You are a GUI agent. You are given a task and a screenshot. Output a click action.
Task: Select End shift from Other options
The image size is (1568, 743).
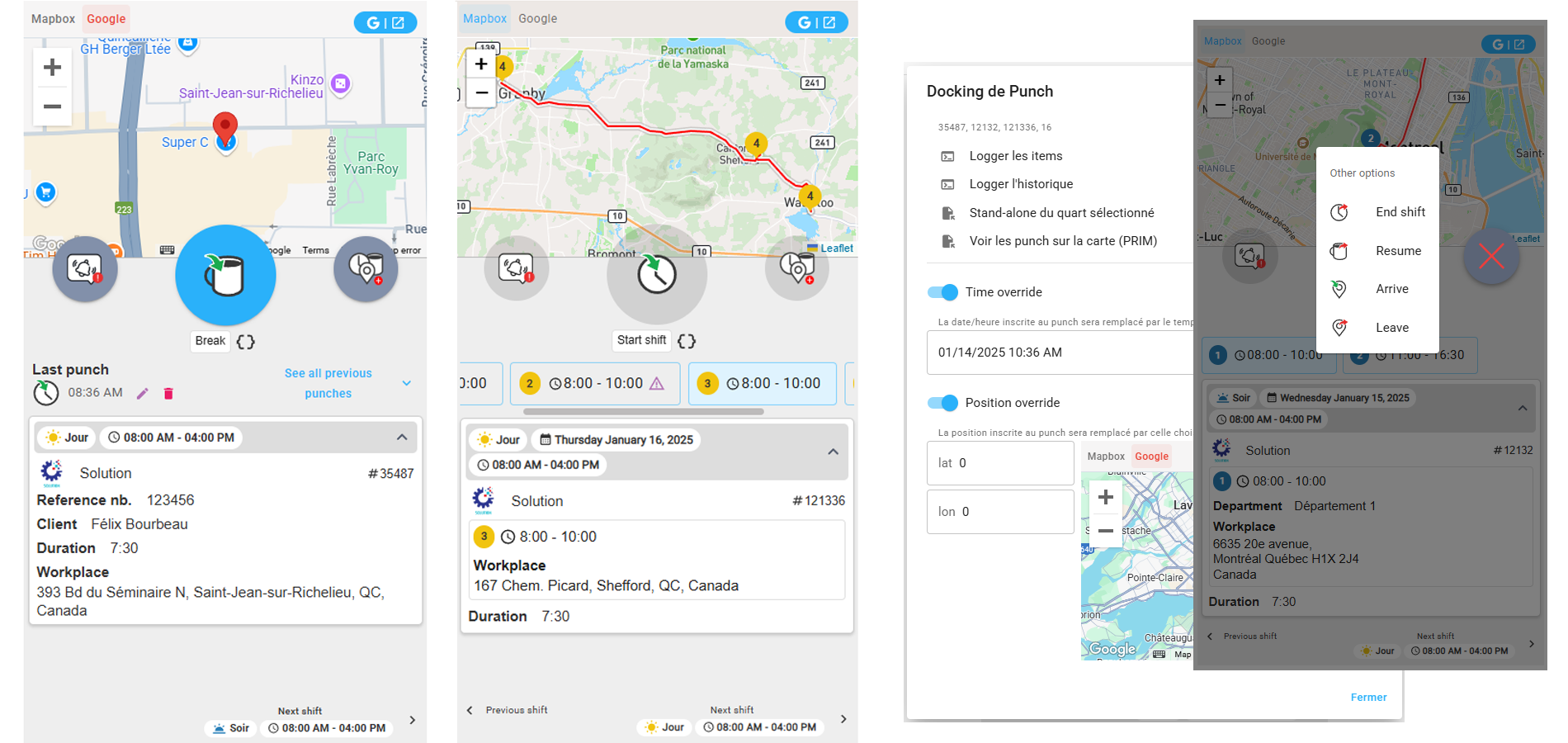point(1400,212)
